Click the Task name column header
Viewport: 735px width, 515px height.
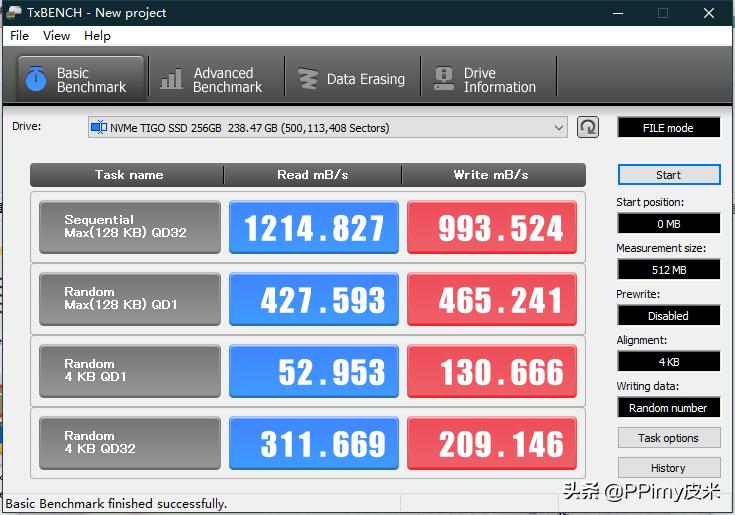point(127,175)
